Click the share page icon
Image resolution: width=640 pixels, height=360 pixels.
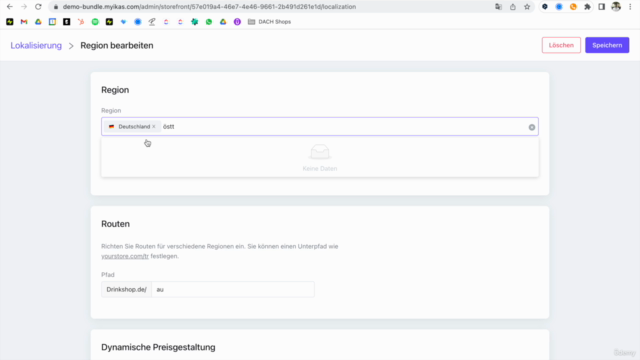(513, 7)
